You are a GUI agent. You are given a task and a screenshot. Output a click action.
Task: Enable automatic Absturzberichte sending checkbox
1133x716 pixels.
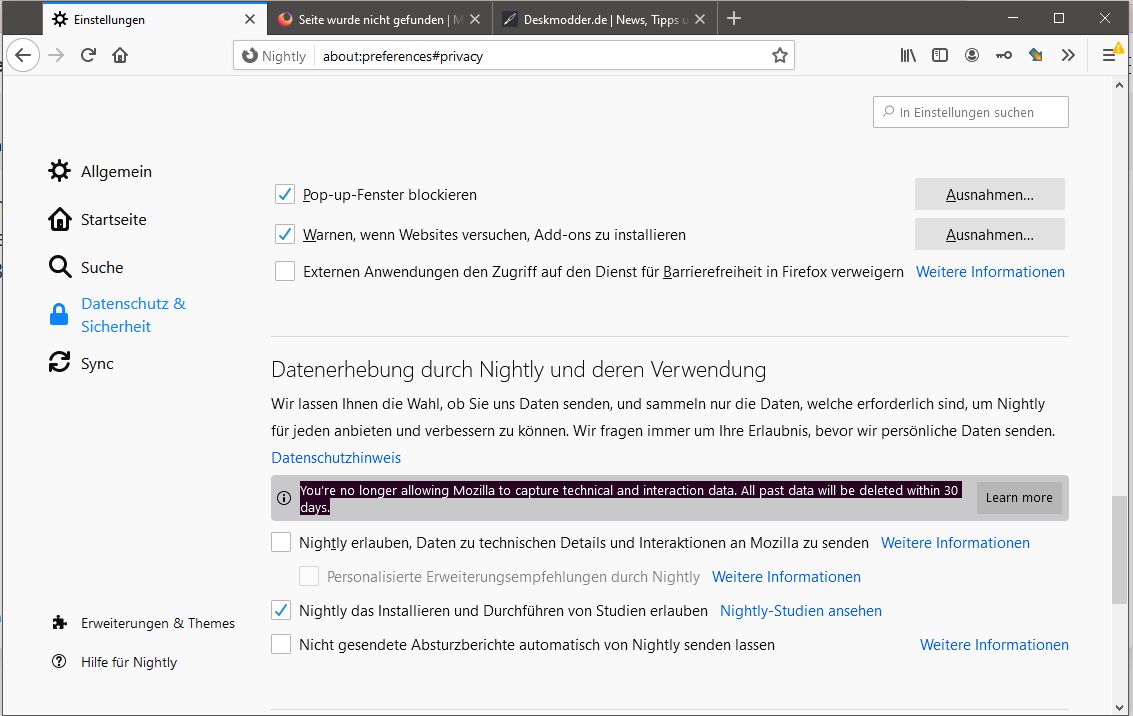(x=281, y=644)
